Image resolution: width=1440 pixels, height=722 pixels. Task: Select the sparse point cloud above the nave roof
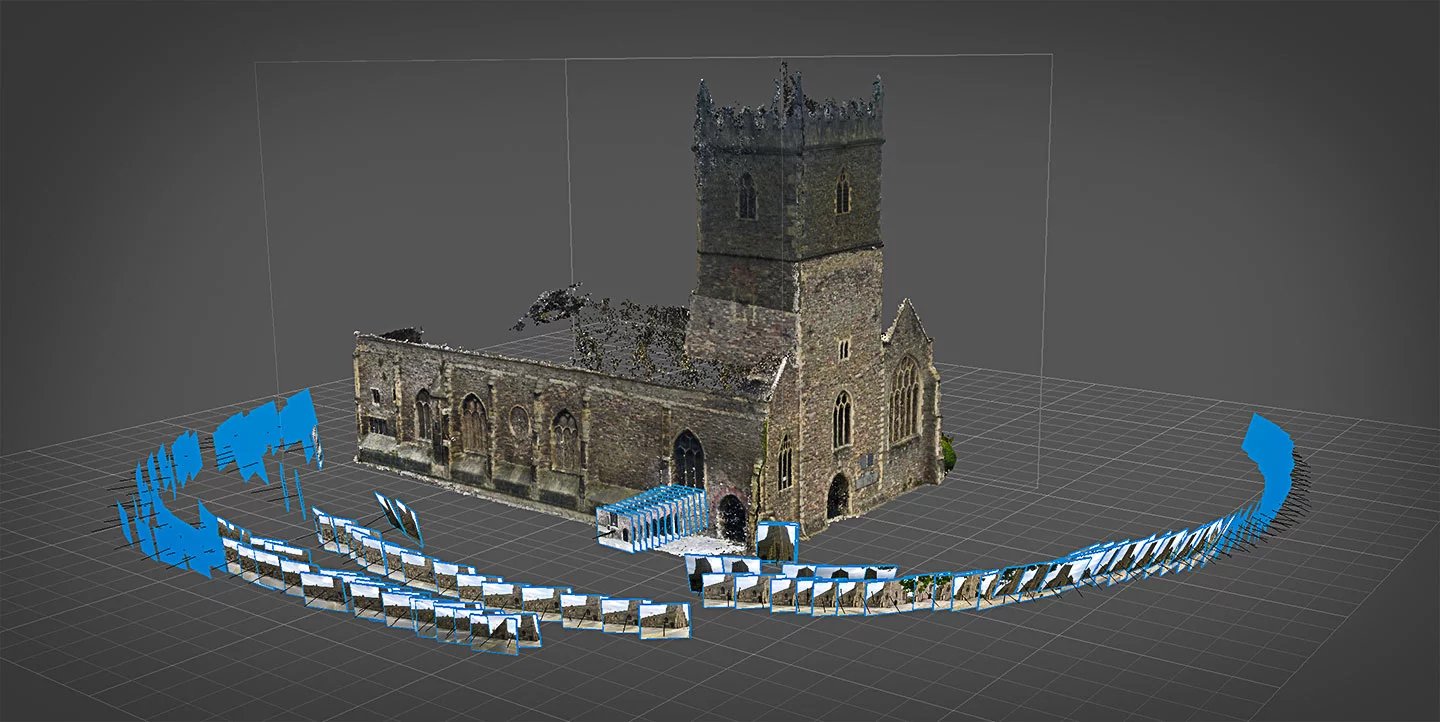tap(640, 340)
